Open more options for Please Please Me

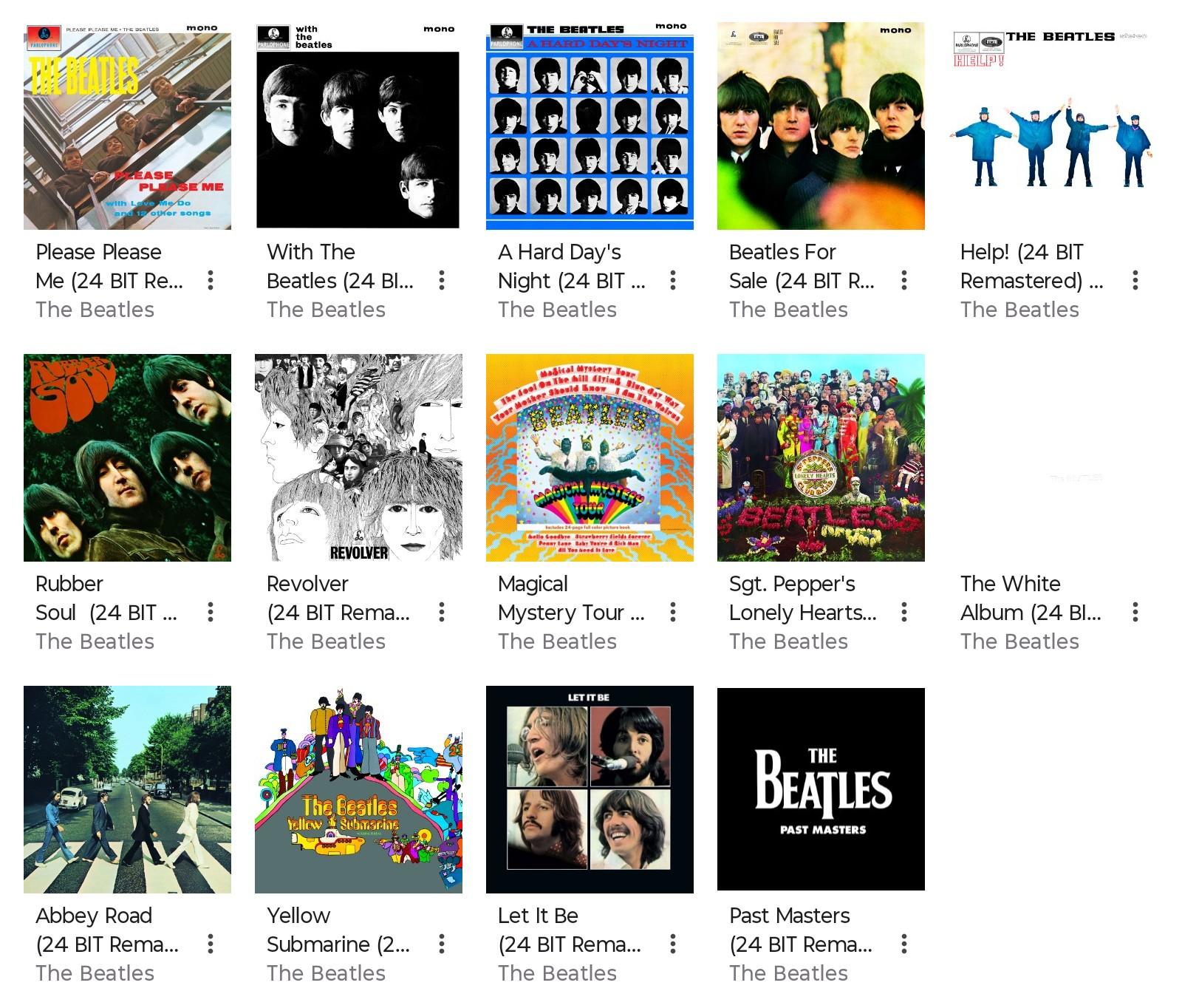tap(211, 280)
